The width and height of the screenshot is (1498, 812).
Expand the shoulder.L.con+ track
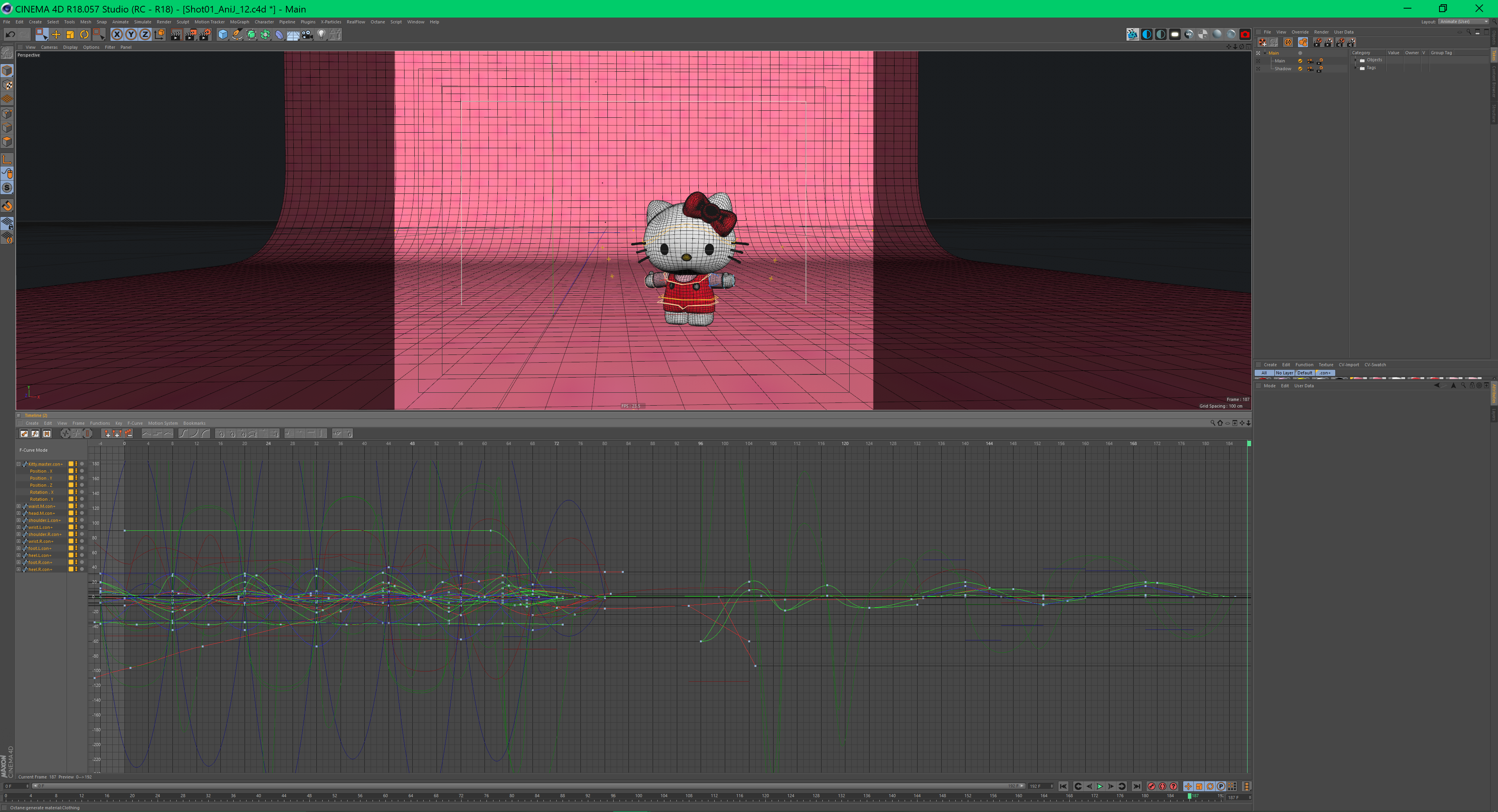click(x=19, y=520)
